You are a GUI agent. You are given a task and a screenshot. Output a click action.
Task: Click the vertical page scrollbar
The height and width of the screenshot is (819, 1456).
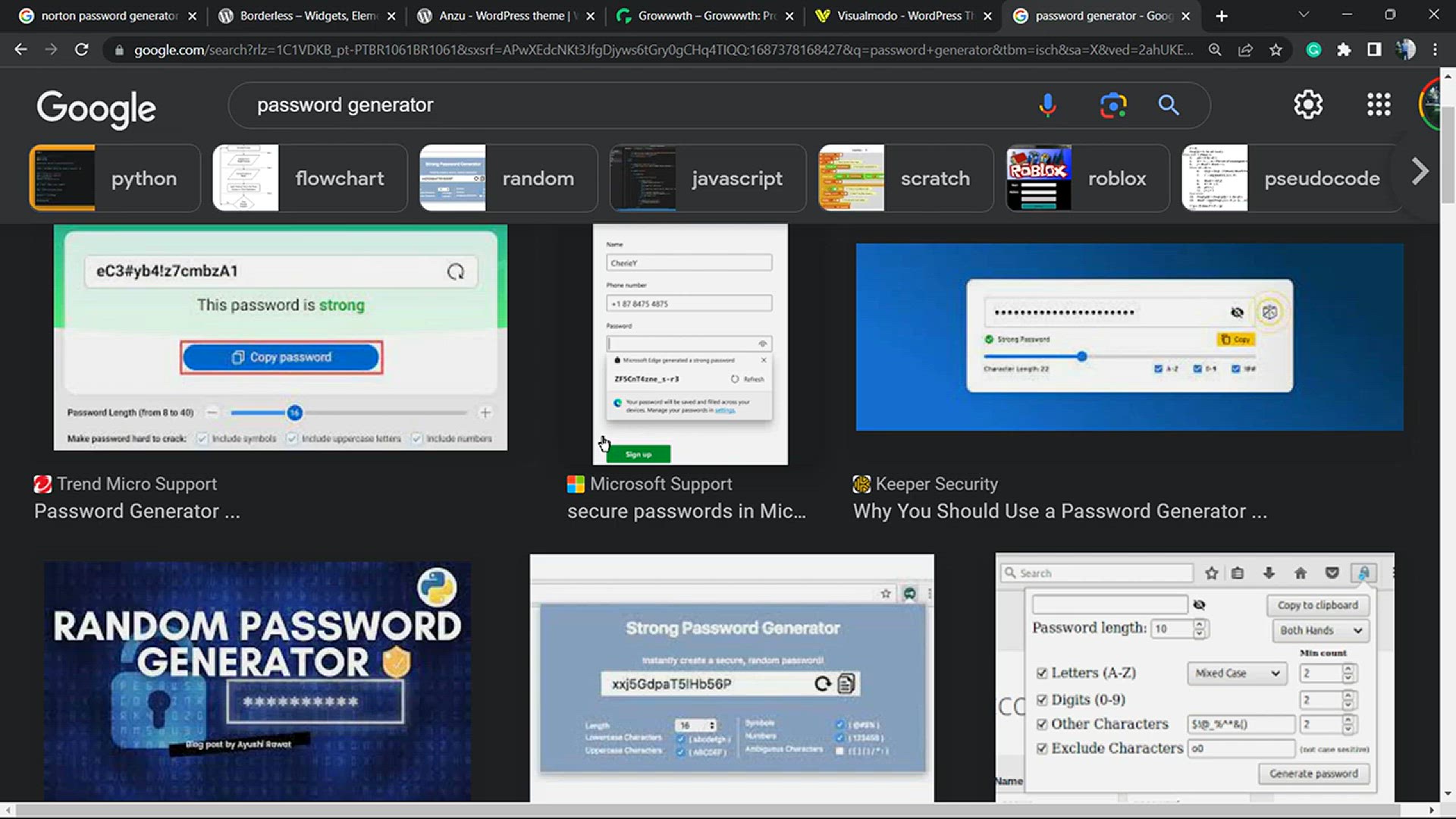pyautogui.click(x=1447, y=155)
